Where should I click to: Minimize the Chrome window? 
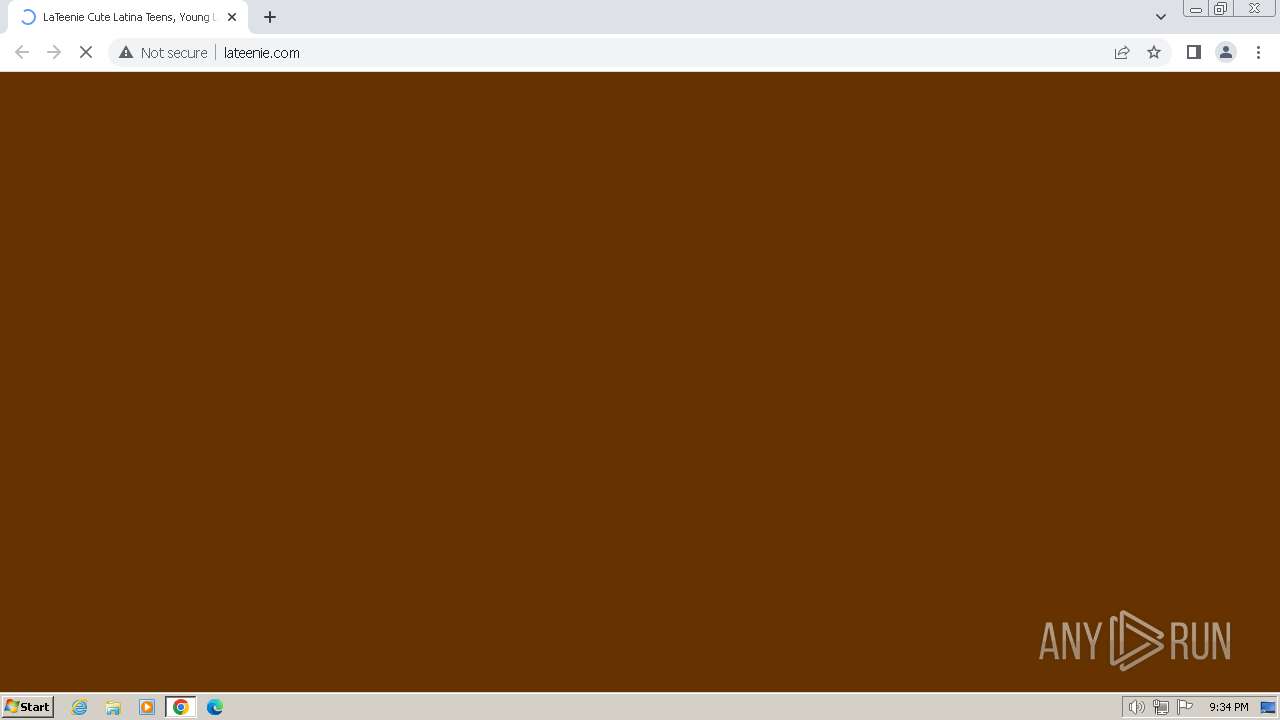pos(1196,9)
